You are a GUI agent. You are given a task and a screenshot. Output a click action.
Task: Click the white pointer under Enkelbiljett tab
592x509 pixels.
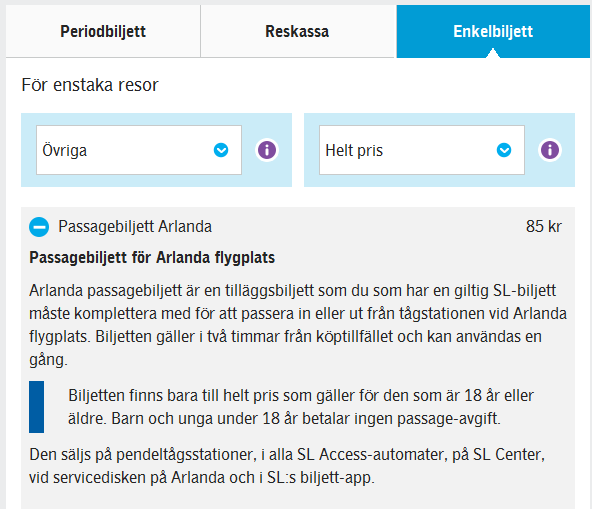[493, 53]
